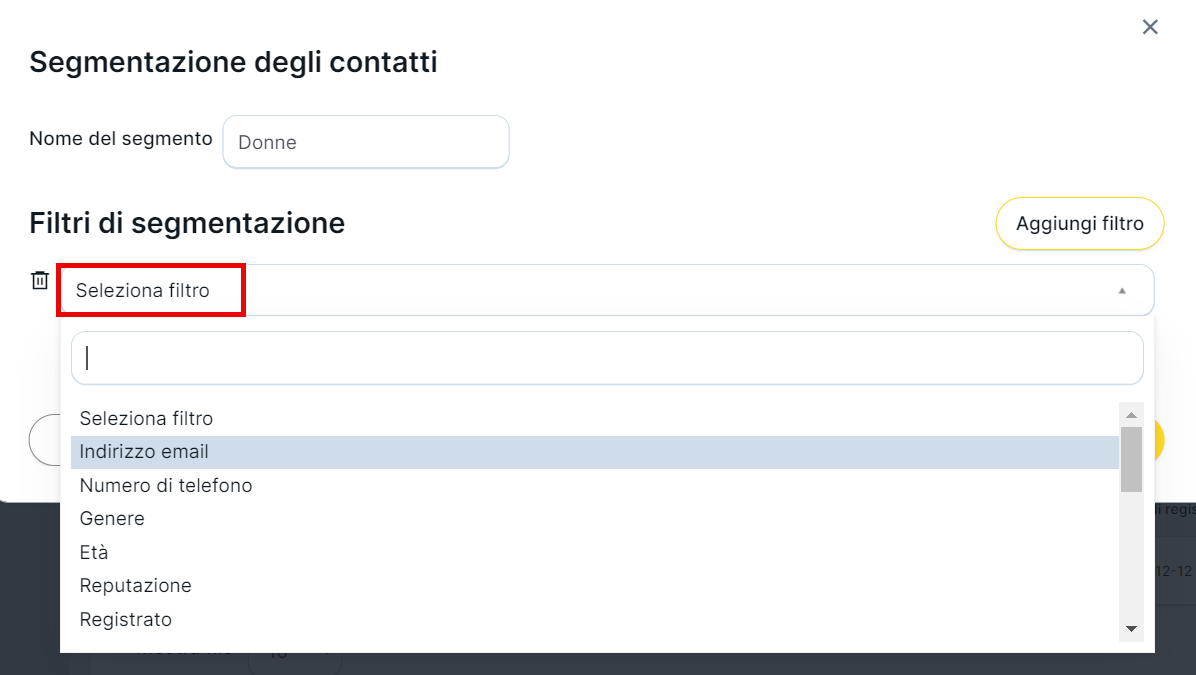Close the contact segmentation dialog
This screenshot has height=675, width=1196.
click(1150, 27)
